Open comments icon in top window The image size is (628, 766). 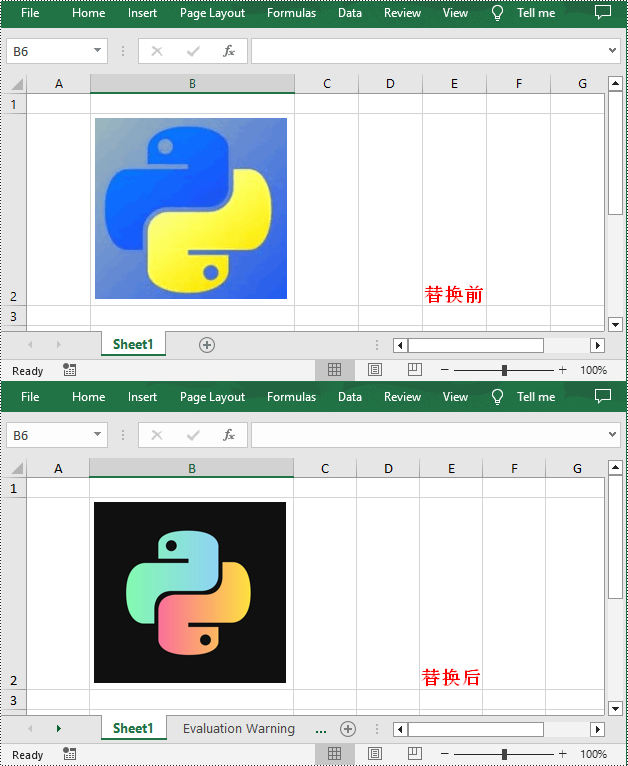pos(603,12)
